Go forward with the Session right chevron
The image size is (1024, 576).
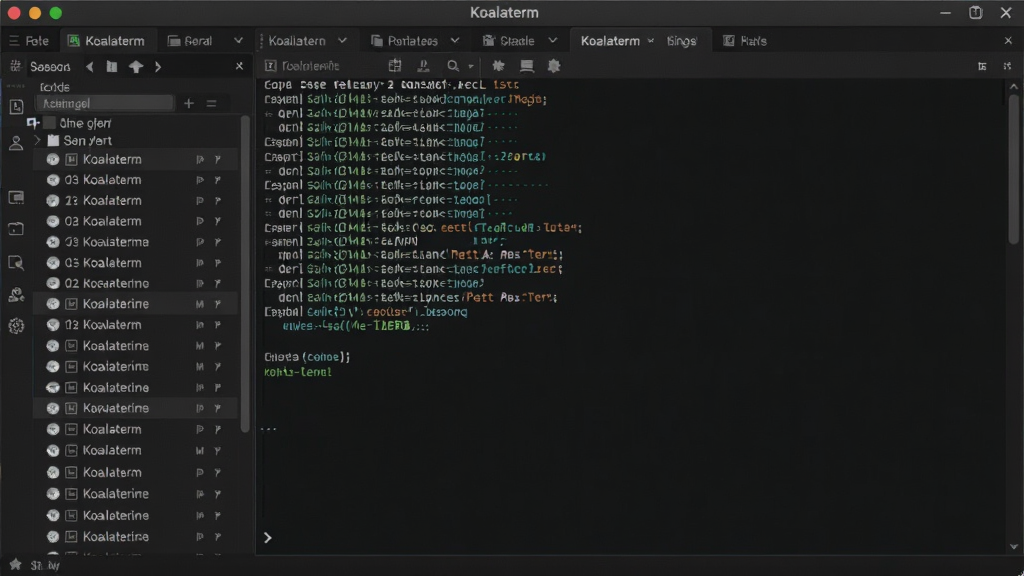[158, 66]
